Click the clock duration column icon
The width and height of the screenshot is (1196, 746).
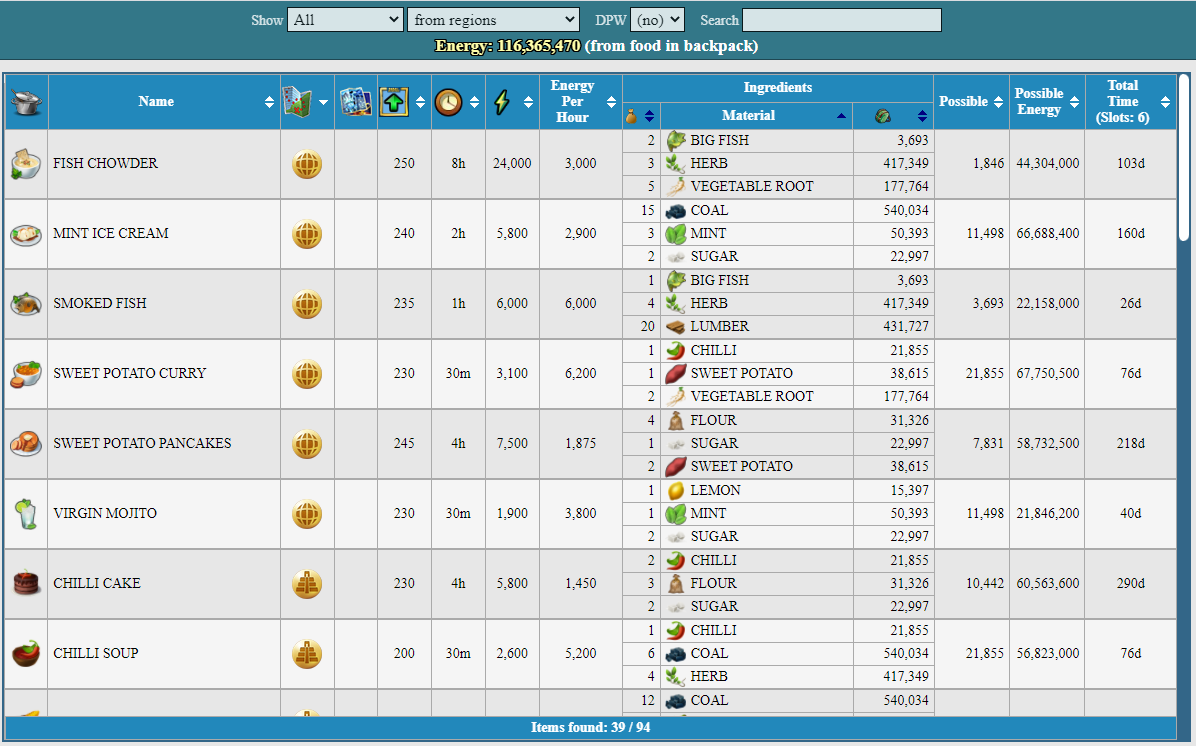[448, 101]
